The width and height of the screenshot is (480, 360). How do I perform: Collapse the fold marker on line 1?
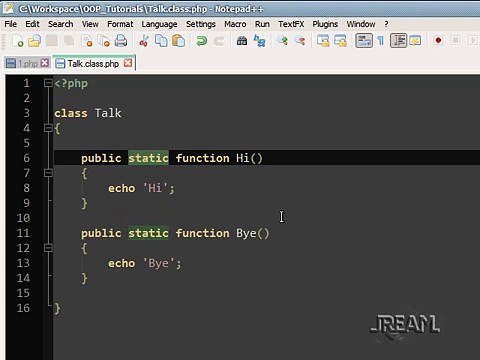48,83
